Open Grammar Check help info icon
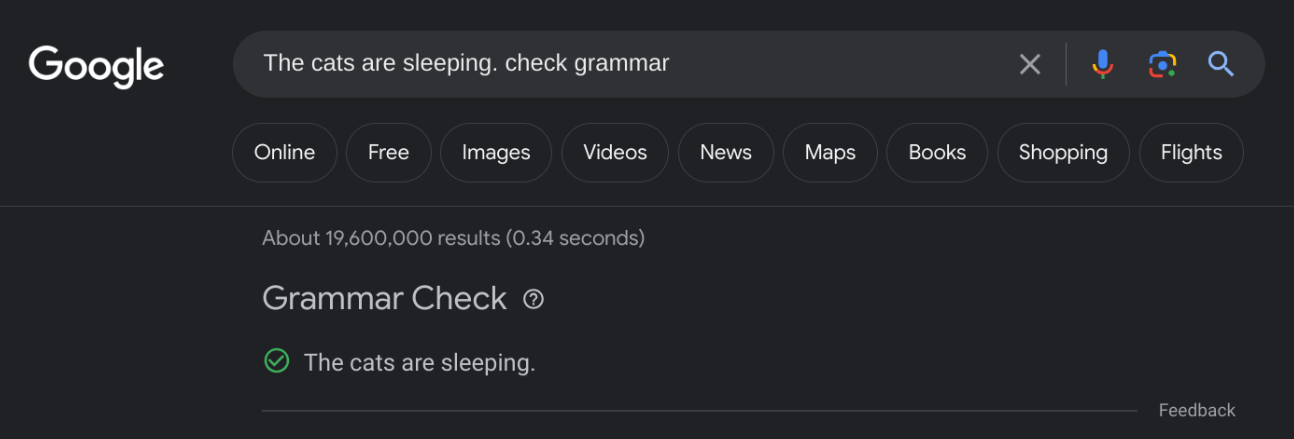1294x439 pixels. click(534, 299)
